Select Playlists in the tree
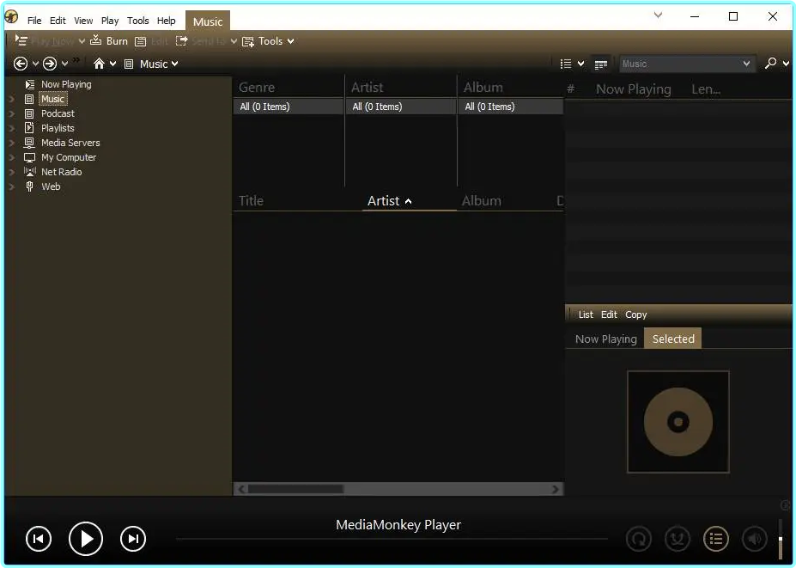The width and height of the screenshot is (796, 568). [x=57, y=128]
